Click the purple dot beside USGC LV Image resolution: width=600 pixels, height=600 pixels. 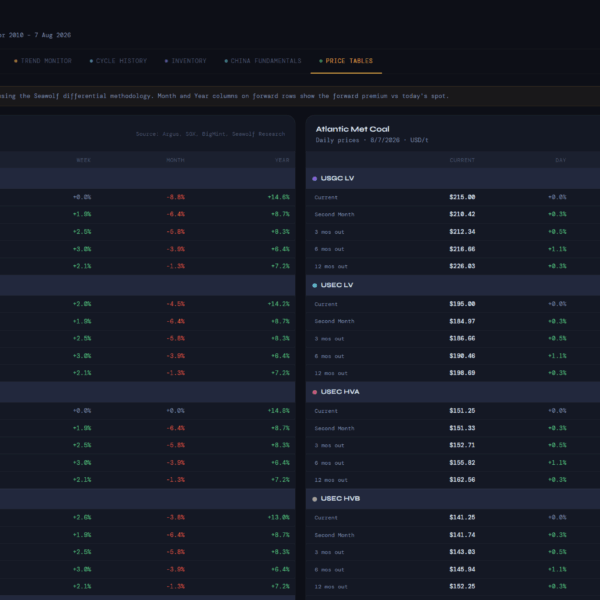click(x=315, y=179)
